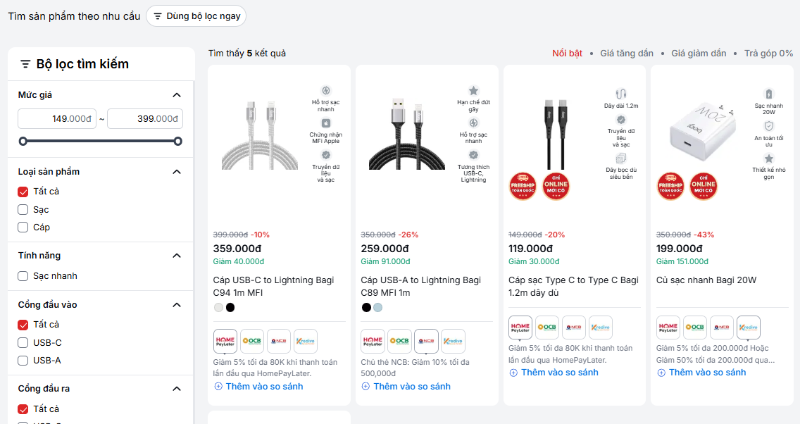Click the NCB payment icon on the Type C cable card
The height and width of the screenshot is (424, 800).
(x=573, y=329)
